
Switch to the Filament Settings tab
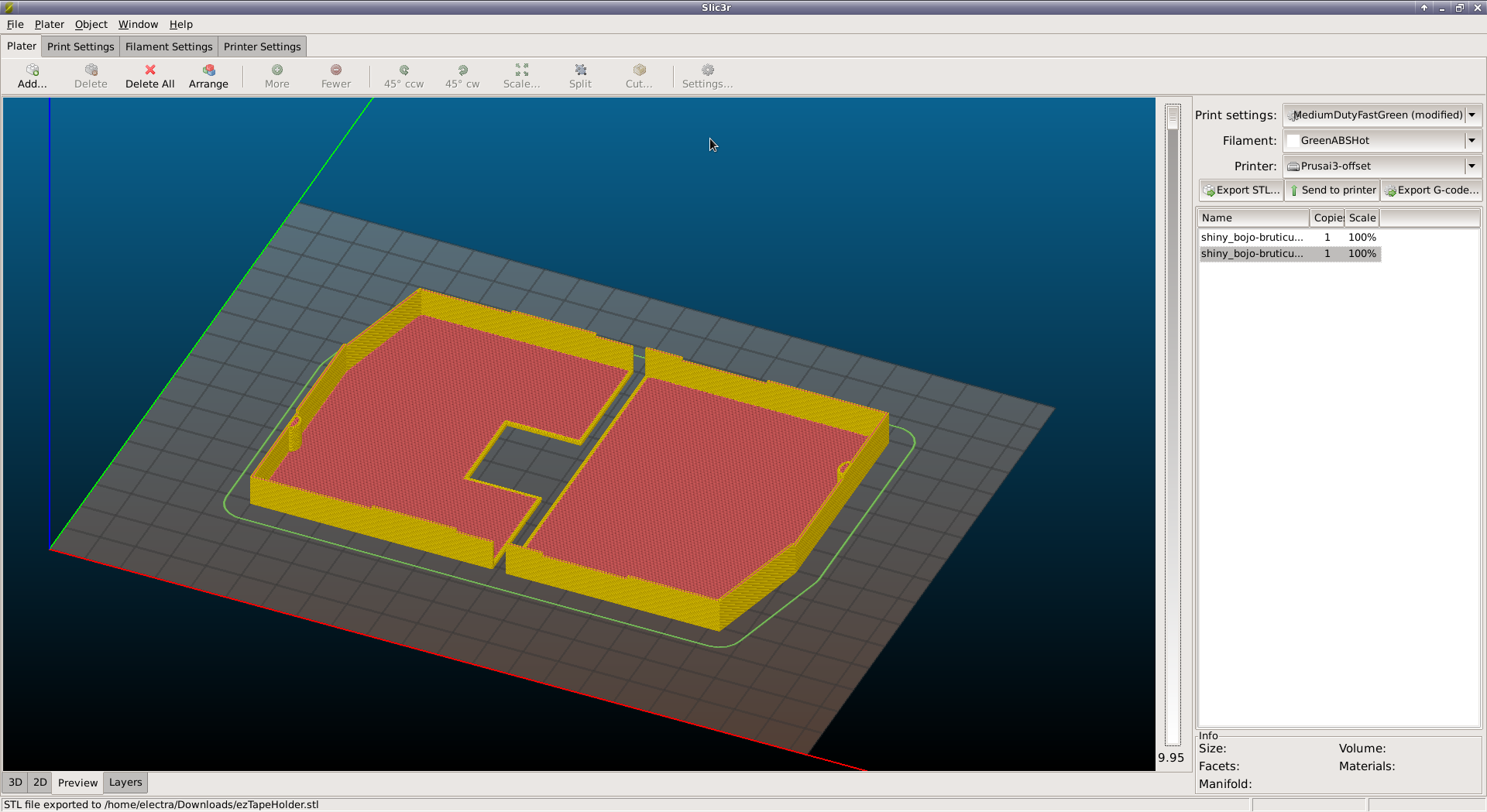coord(169,46)
